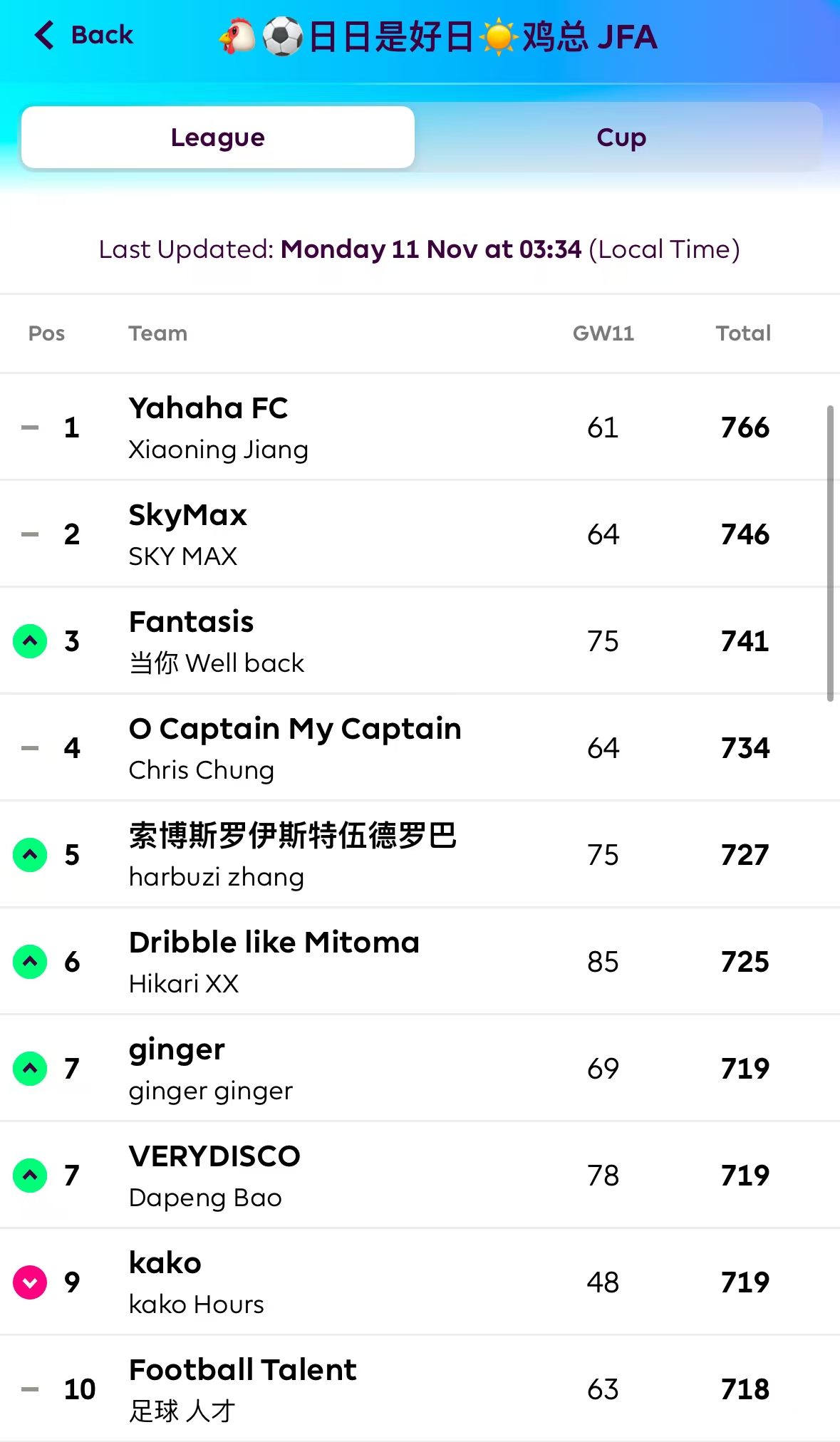Click the Total column header
Screen dimensions: 840x1442
coord(743,333)
